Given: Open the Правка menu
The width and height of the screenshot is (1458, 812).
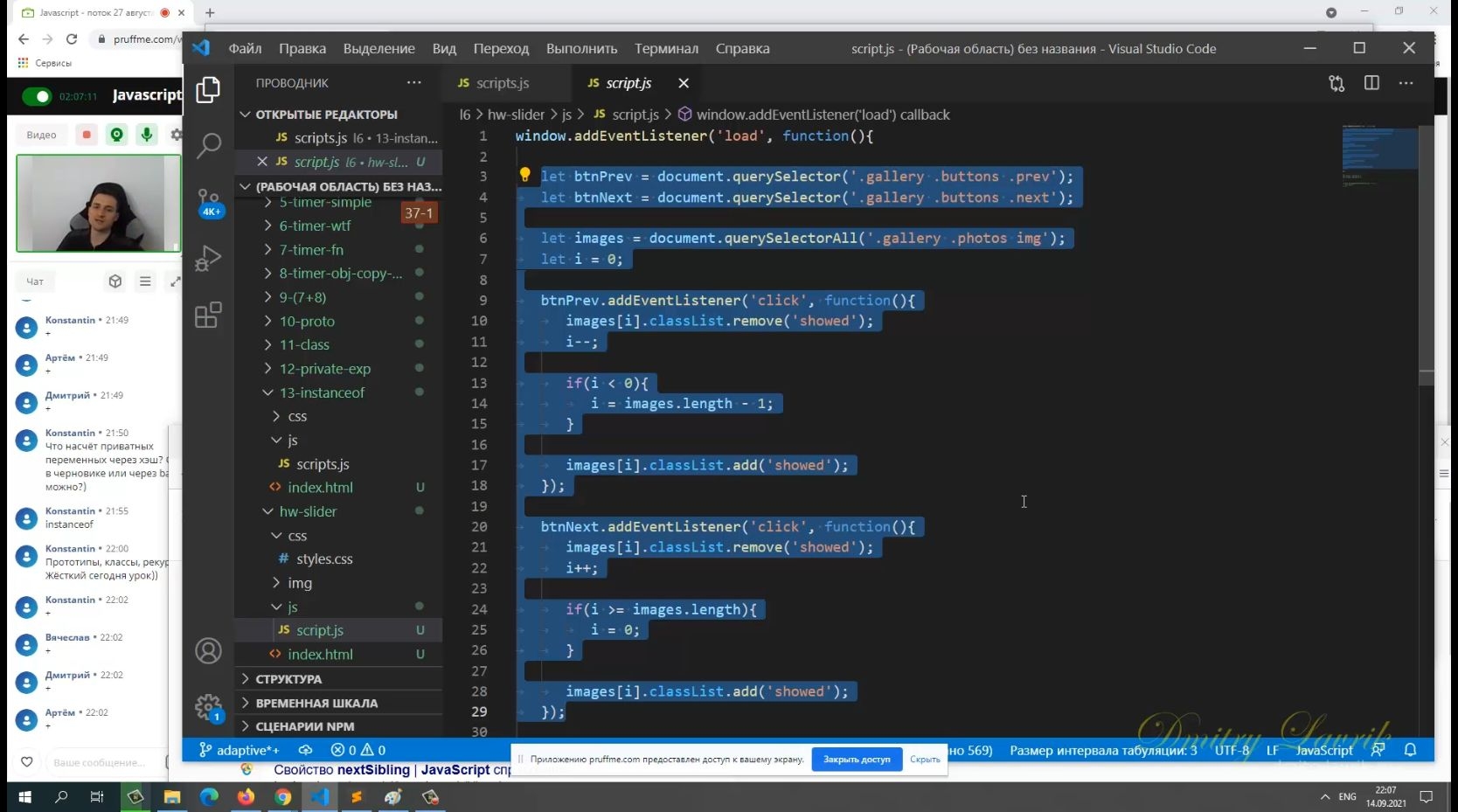Looking at the screenshot, I should pyautogui.click(x=302, y=49).
